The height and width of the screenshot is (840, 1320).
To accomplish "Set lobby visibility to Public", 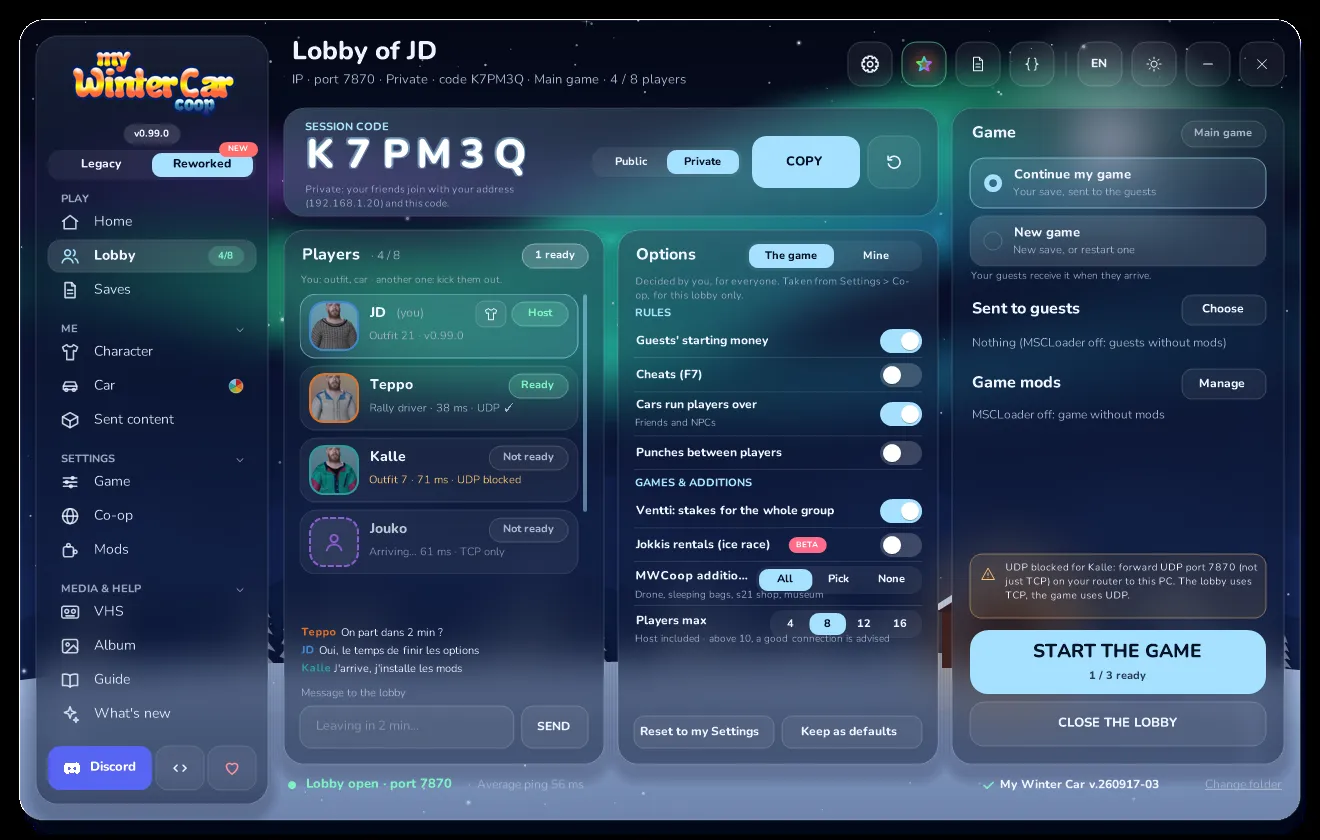I will (x=631, y=162).
